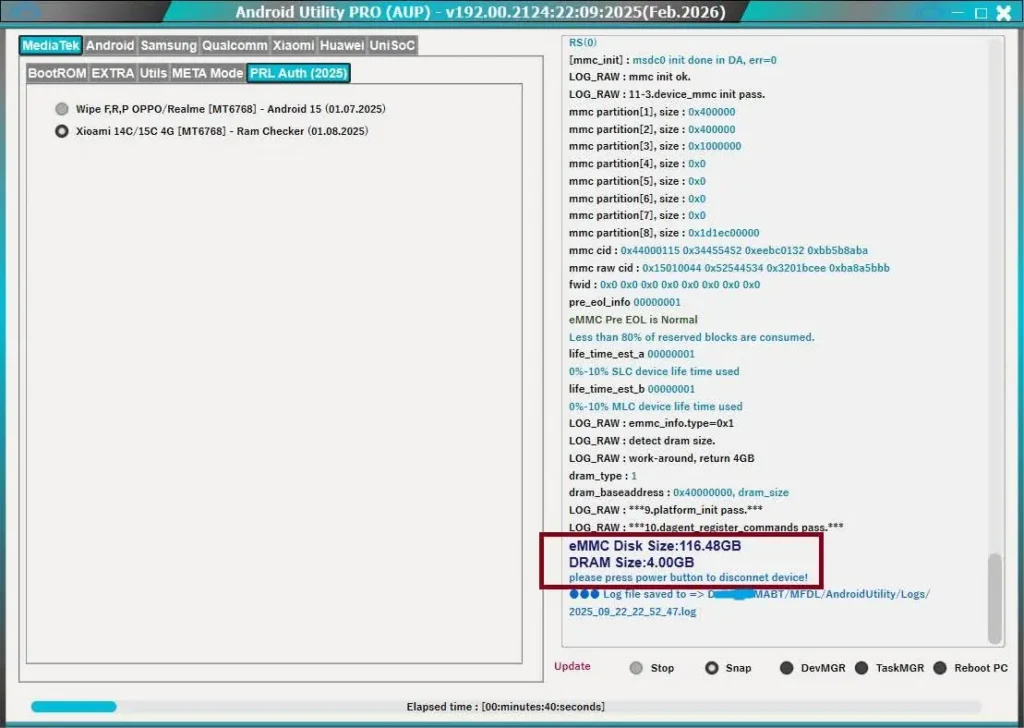Select the META Mode sub-tab
Viewport: 1024px width, 728px height.
[x=207, y=73]
